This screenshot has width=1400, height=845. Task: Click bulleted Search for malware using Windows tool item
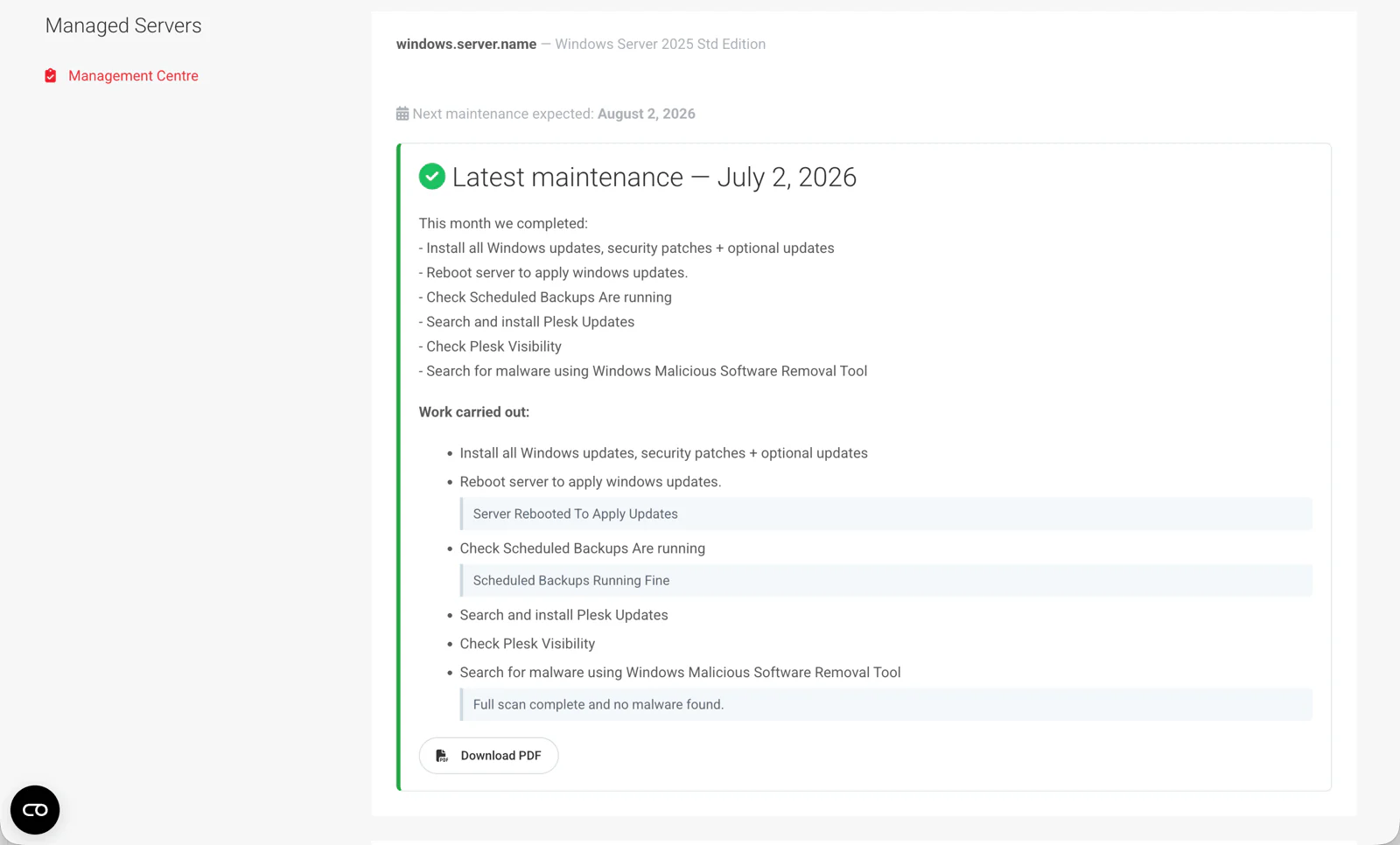pos(681,673)
